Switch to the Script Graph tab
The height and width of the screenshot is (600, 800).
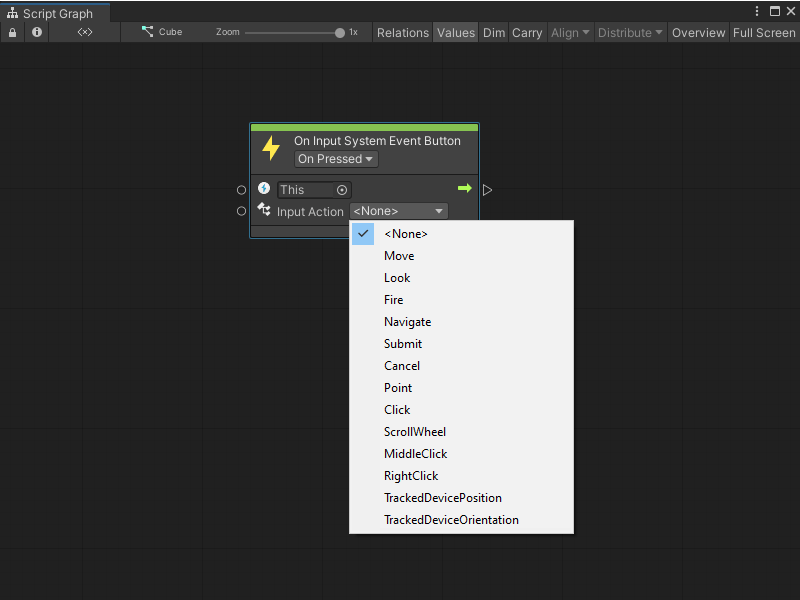tap(55, 13)
